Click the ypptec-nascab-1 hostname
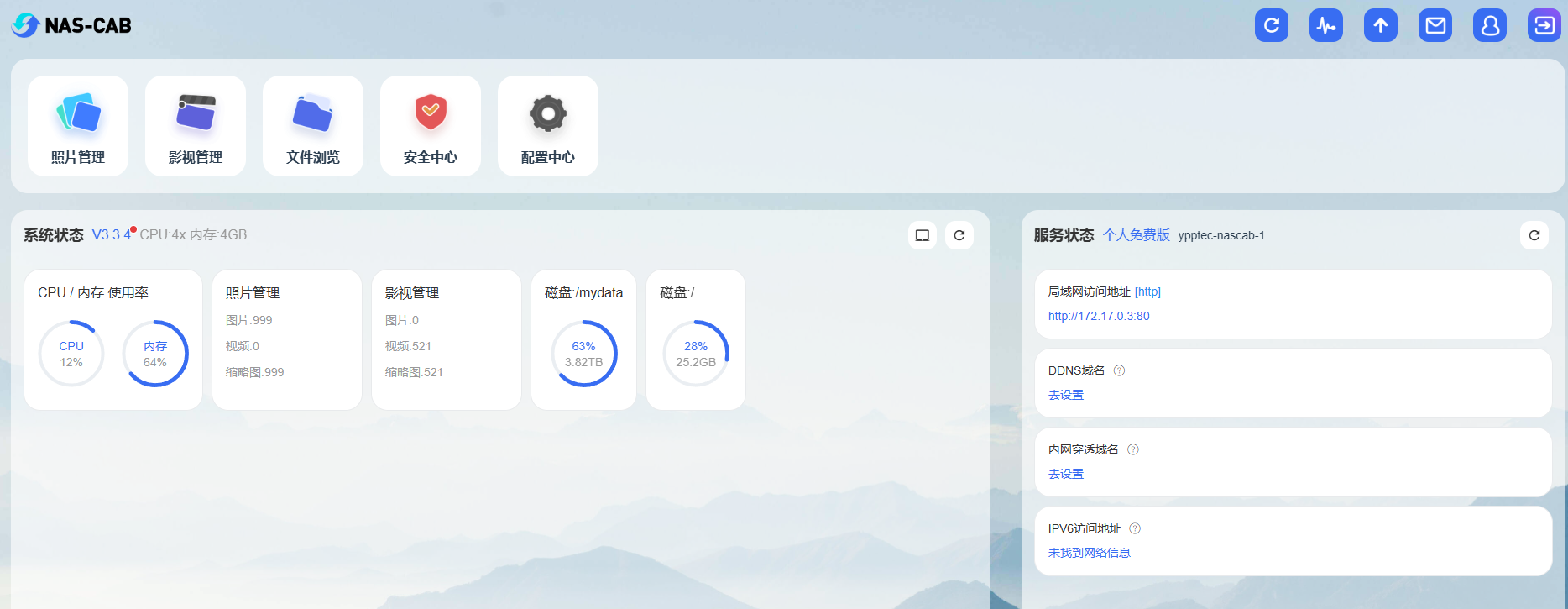This screenshot has height=609, width=1568. click(x=1221, y=235)
